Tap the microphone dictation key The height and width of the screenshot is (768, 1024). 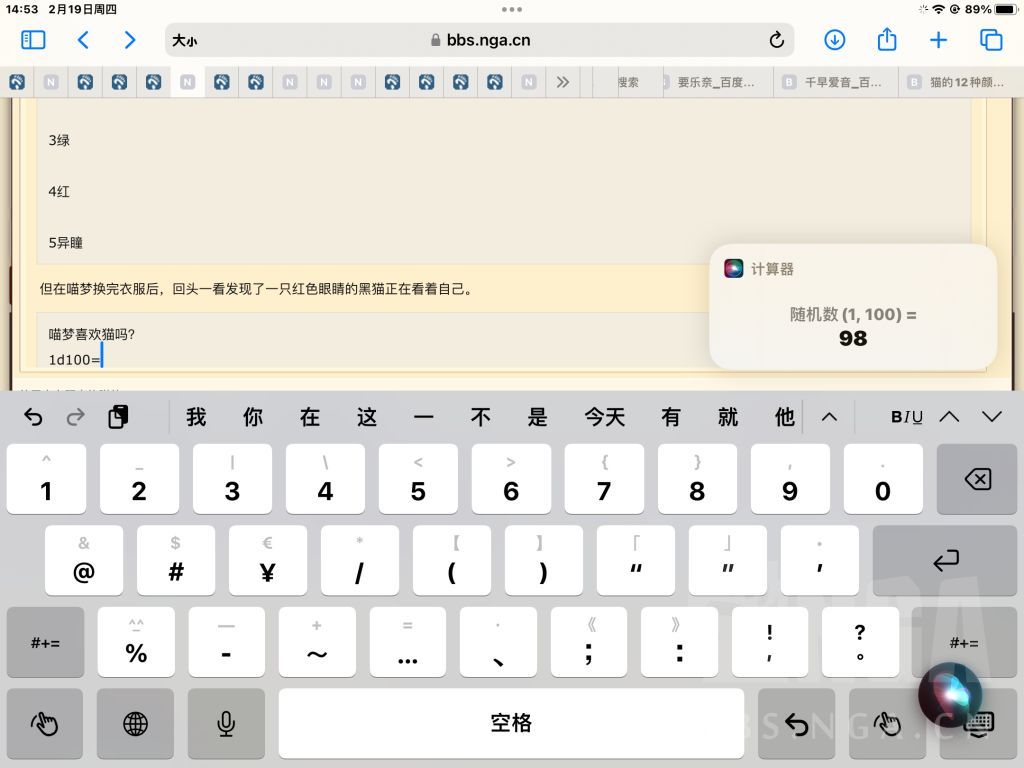pos(226,724)
